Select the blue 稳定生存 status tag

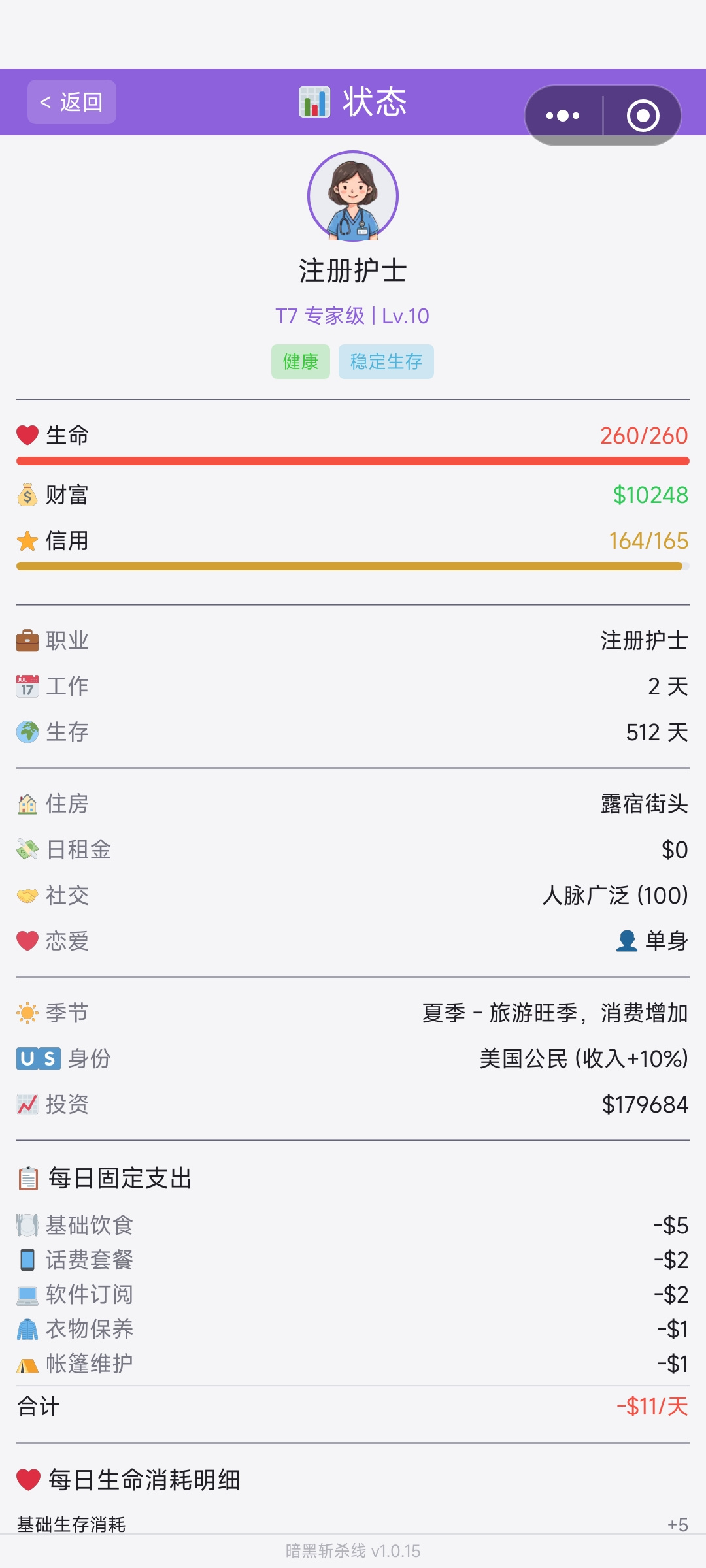[386, 361]
